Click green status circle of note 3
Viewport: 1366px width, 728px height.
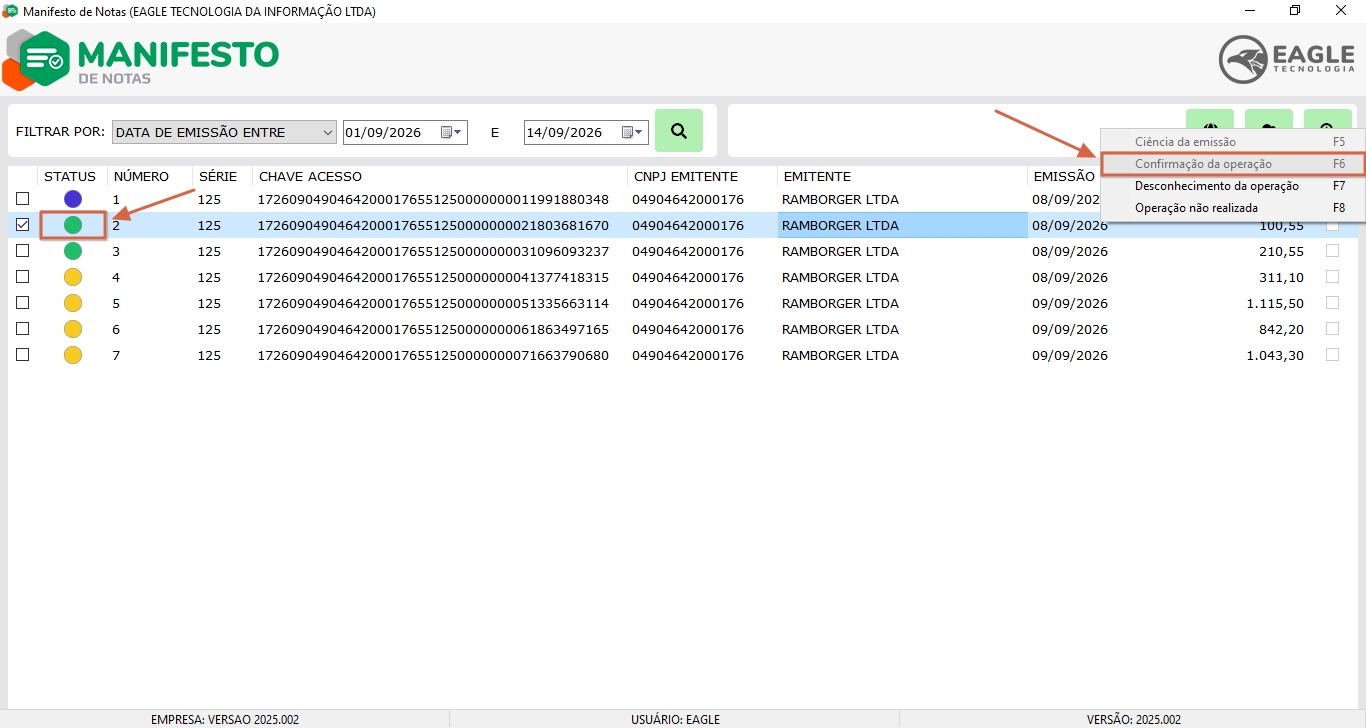pos(73,251)
